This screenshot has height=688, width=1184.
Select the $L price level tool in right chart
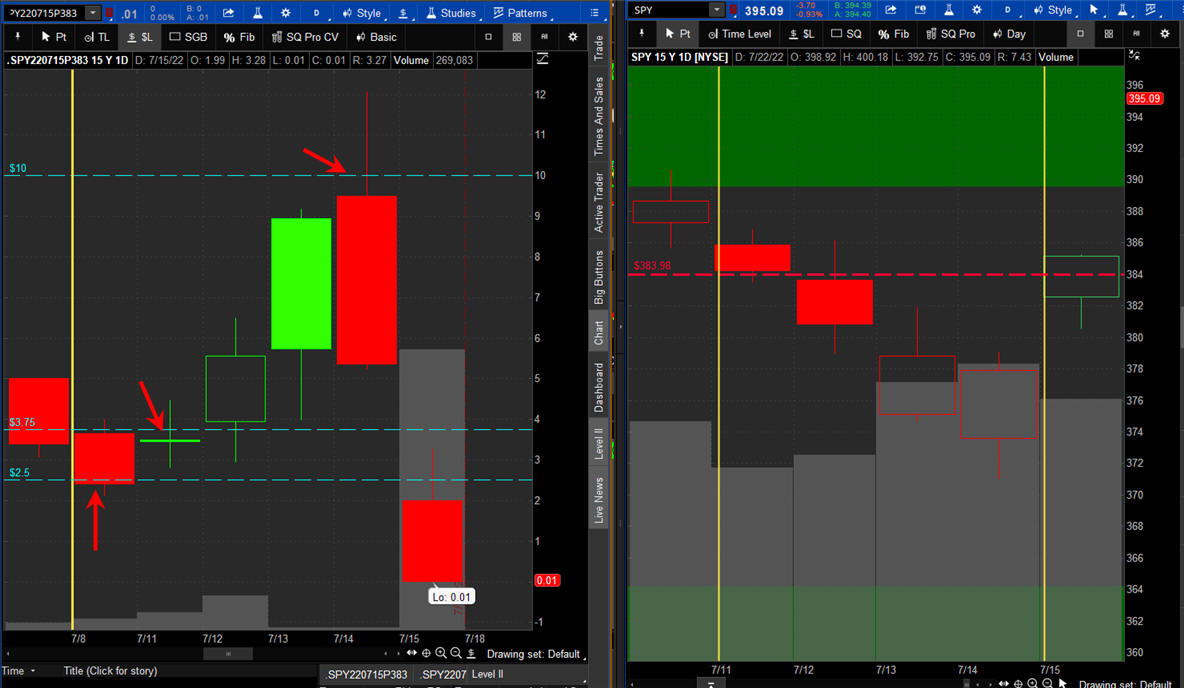tap(801, 33)
